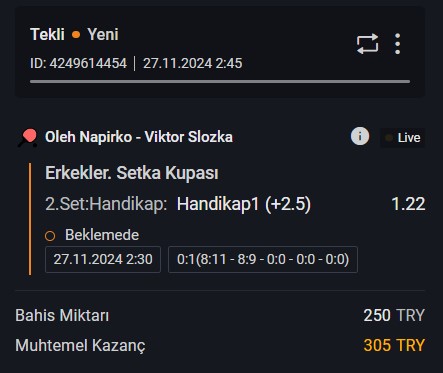Click the set score box 0:1(8:11 - 8:9)
Screen dimensions: 443x373
pyautogui.click(x=263, y=259)
